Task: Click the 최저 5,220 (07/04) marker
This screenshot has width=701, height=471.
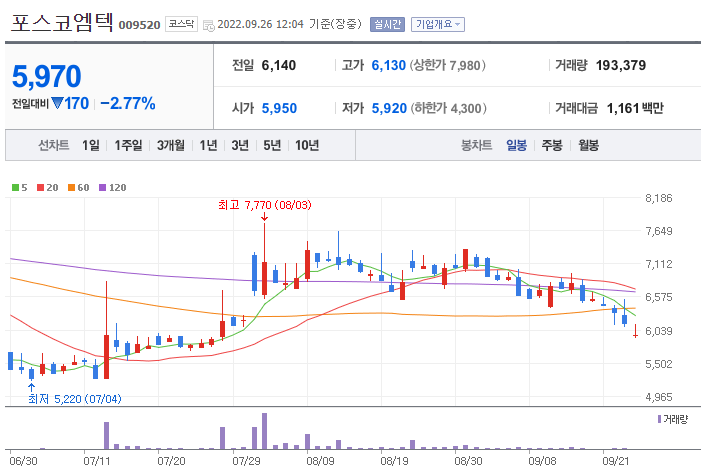Action: point(75,399)
